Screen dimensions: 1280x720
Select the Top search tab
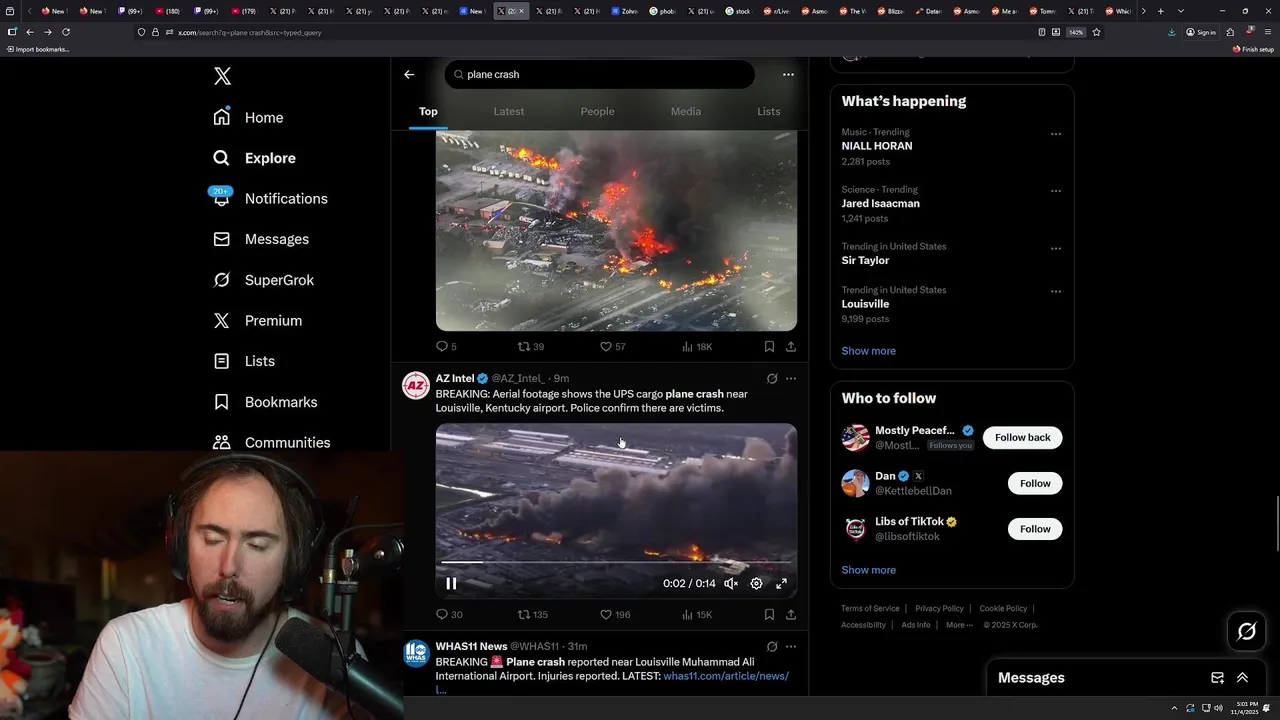tap(428, 111)
